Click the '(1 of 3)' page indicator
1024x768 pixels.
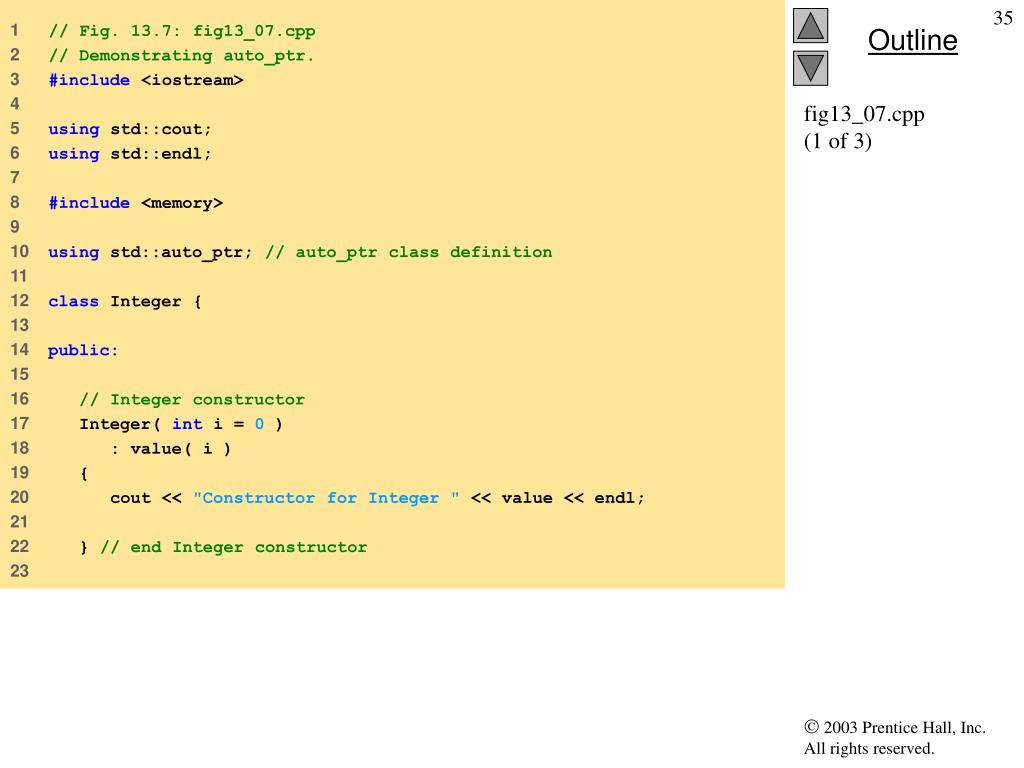click(x=838, y=141)
